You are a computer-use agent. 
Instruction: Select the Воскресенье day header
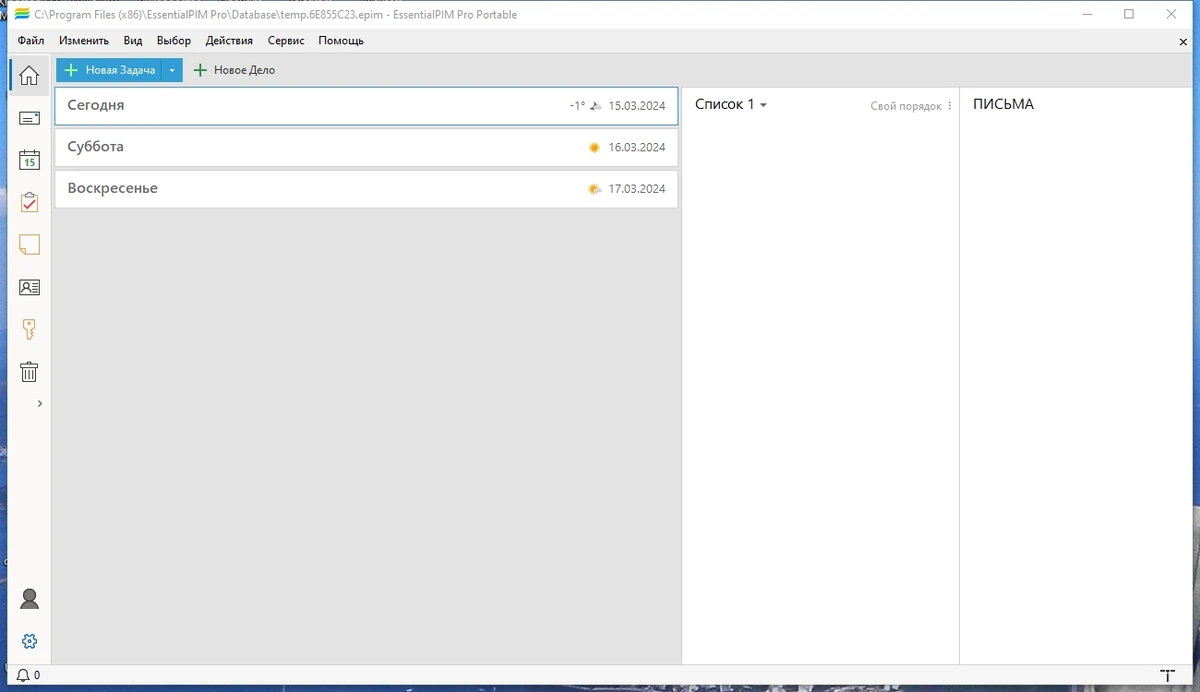(x=366, y=189)
